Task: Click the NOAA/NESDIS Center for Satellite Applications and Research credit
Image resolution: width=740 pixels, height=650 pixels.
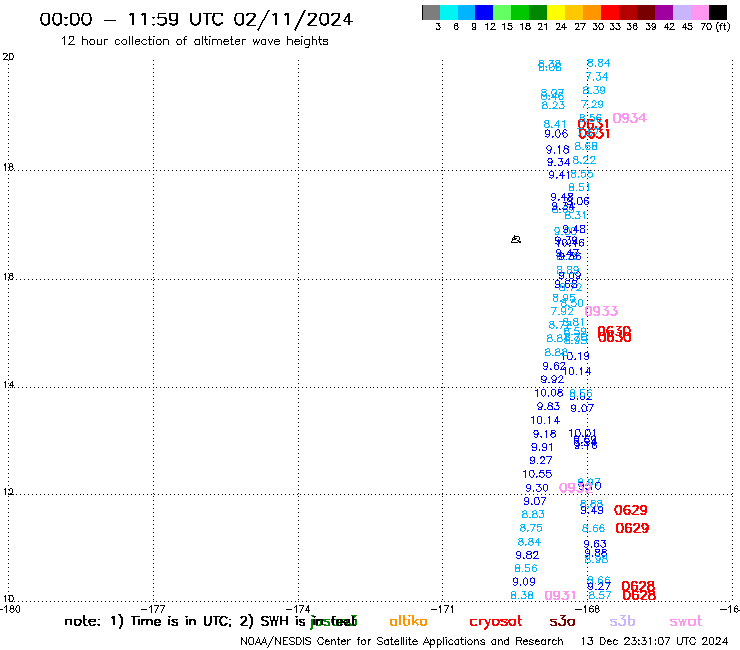Action: 402,641
